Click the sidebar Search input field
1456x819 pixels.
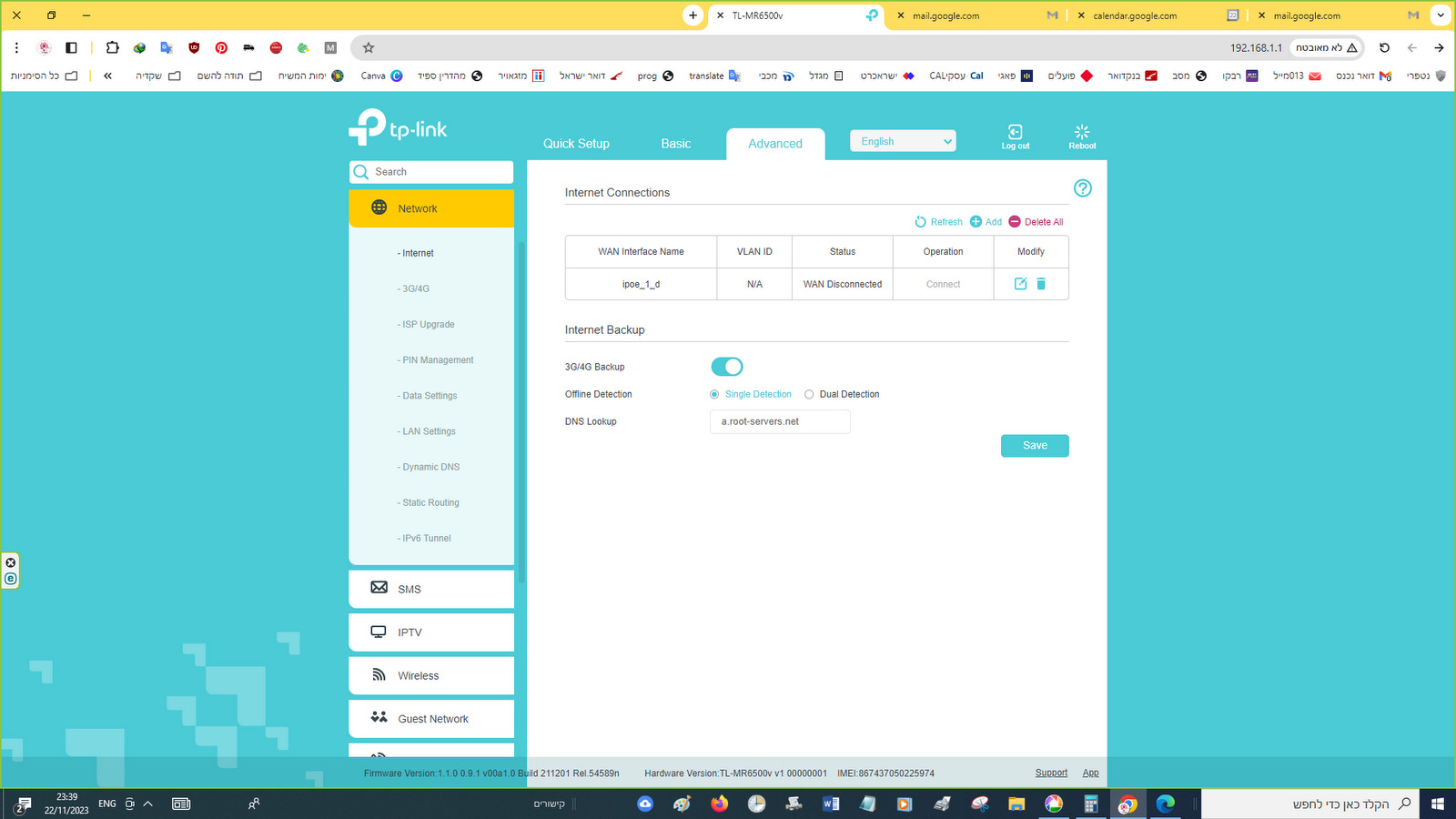tap(431, 172)
